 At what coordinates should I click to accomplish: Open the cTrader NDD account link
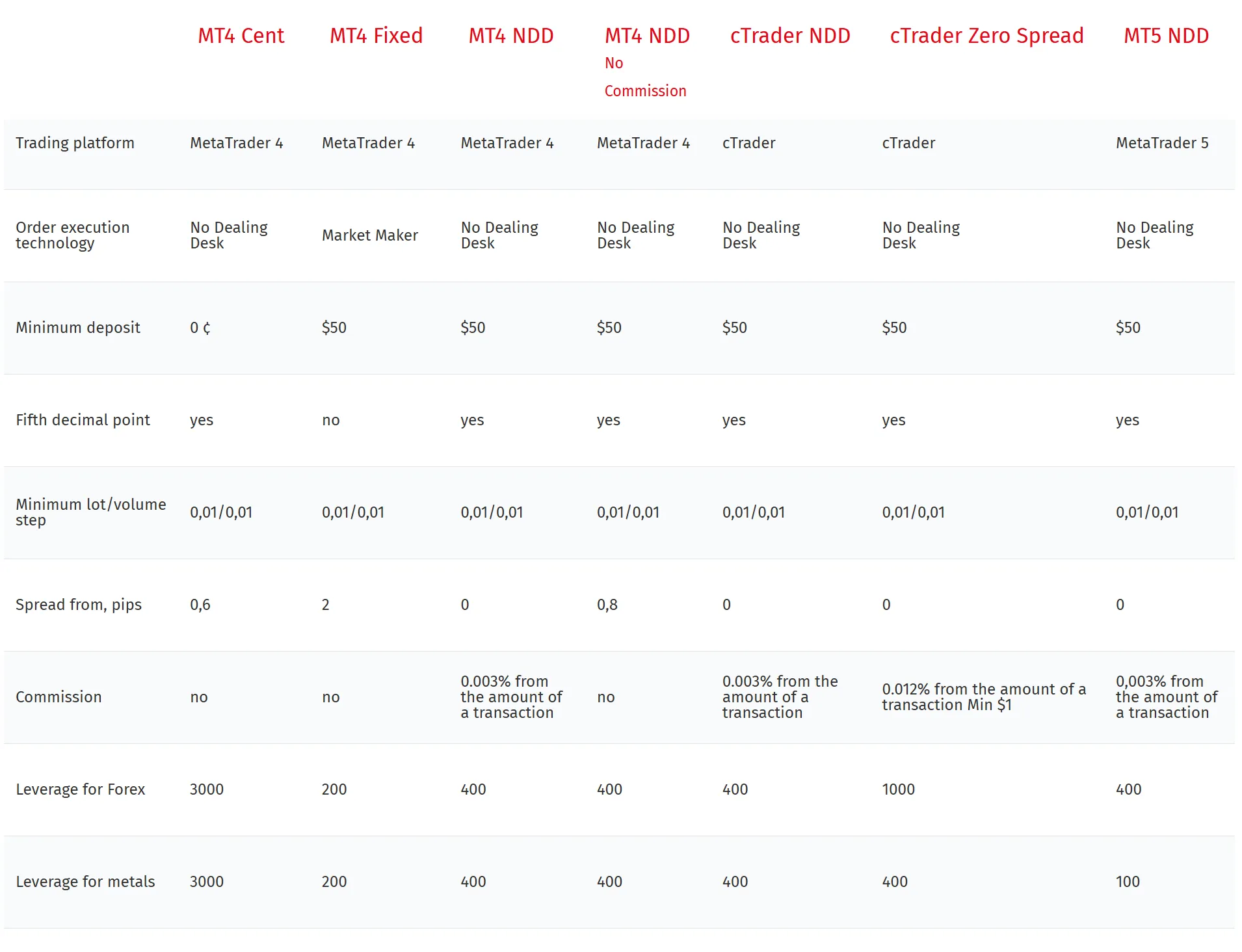[x=790, y=36]
